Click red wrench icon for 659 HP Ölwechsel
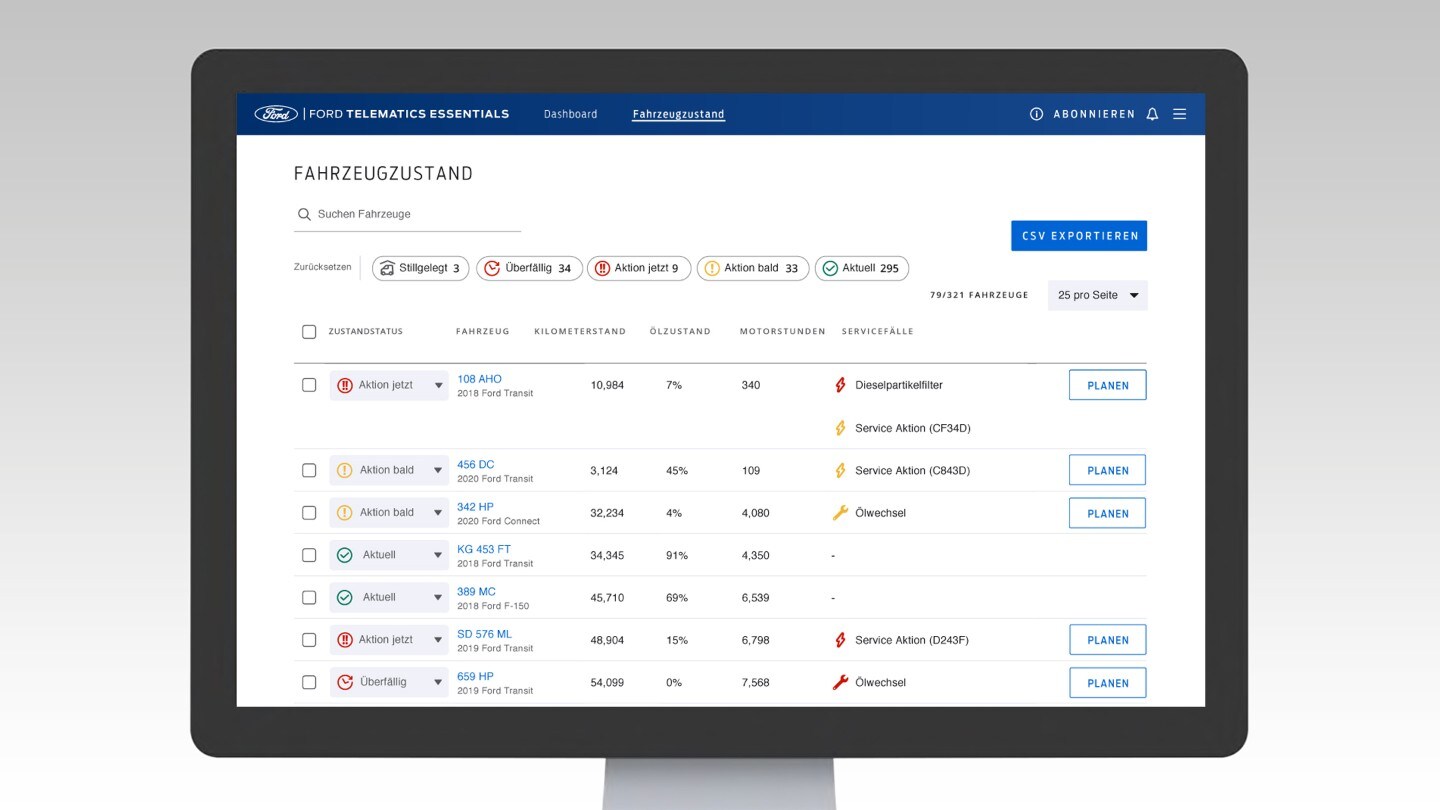 coord(840,683)
